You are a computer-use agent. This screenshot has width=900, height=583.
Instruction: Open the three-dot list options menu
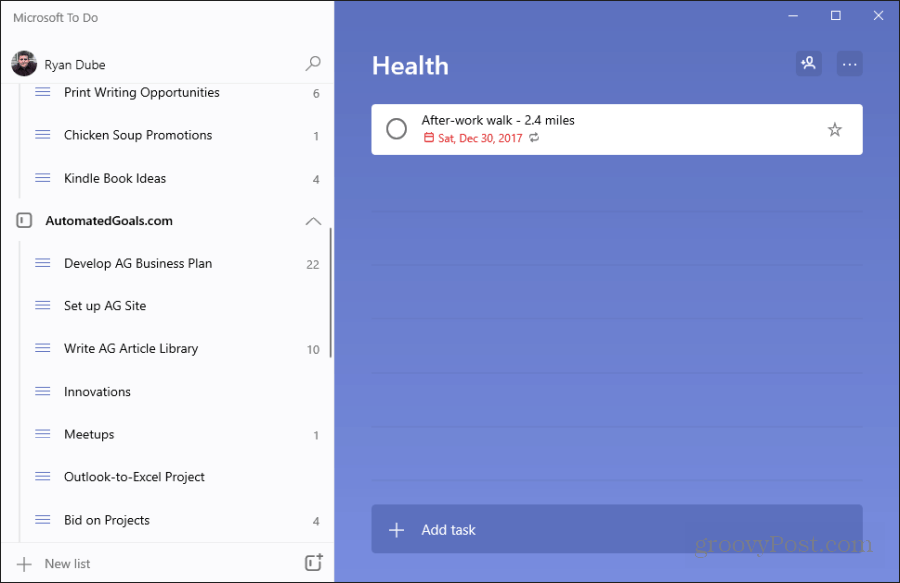tap(849, 64)
